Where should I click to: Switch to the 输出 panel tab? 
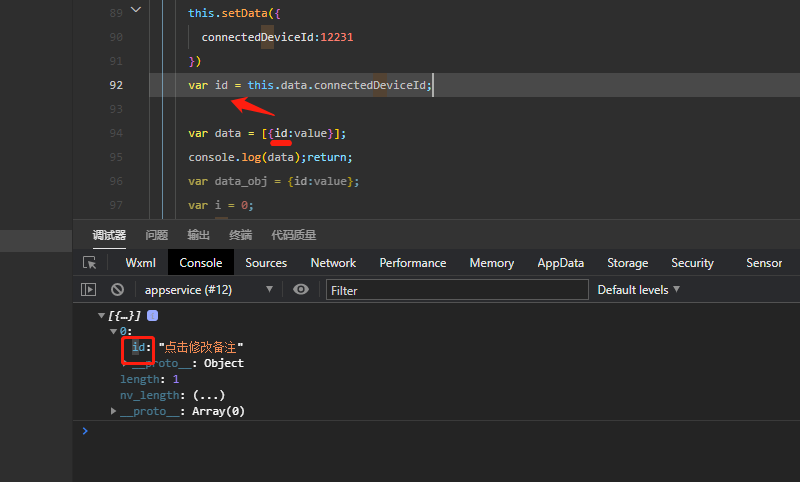[198, 235]
